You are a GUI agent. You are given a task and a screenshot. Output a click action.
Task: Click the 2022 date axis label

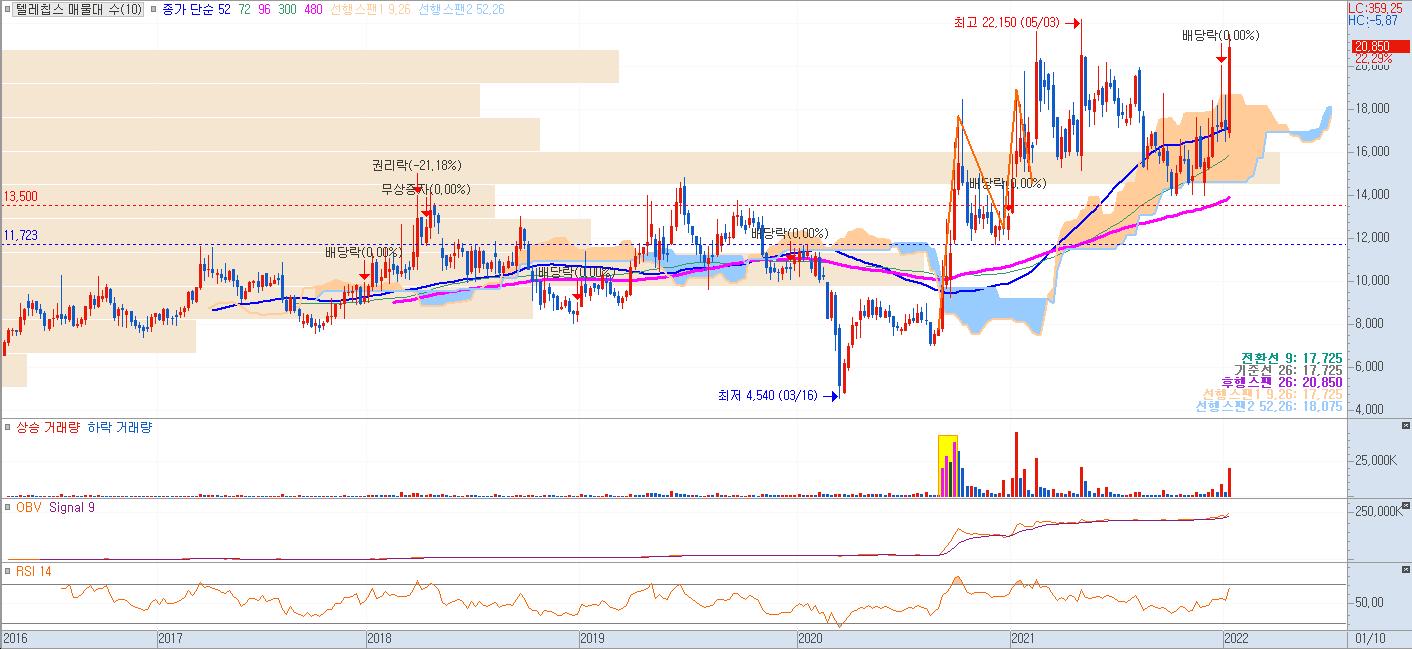(x=1237, y=637)
